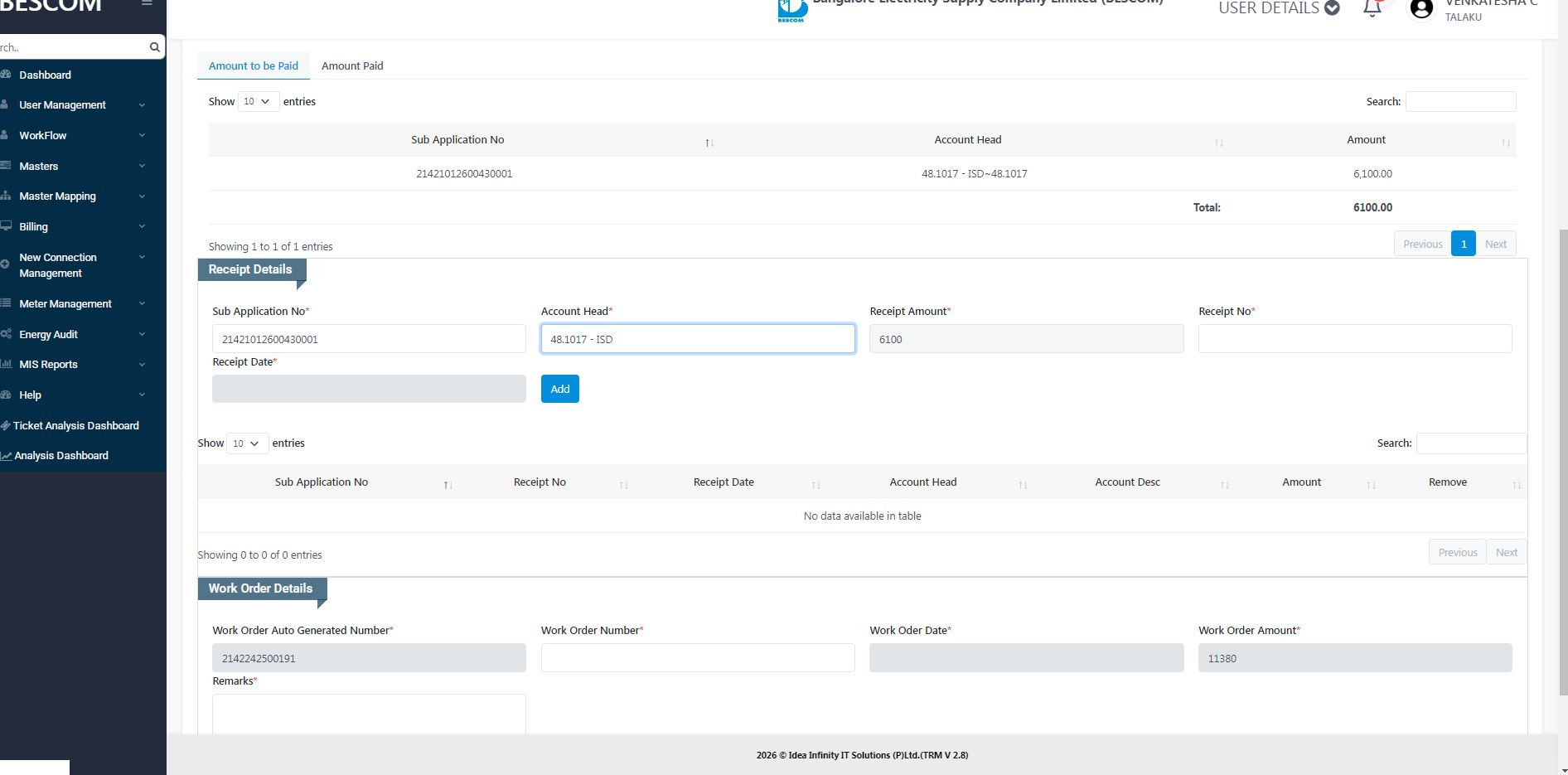Select page 1 in the upper table pagination

(1464, 244)
